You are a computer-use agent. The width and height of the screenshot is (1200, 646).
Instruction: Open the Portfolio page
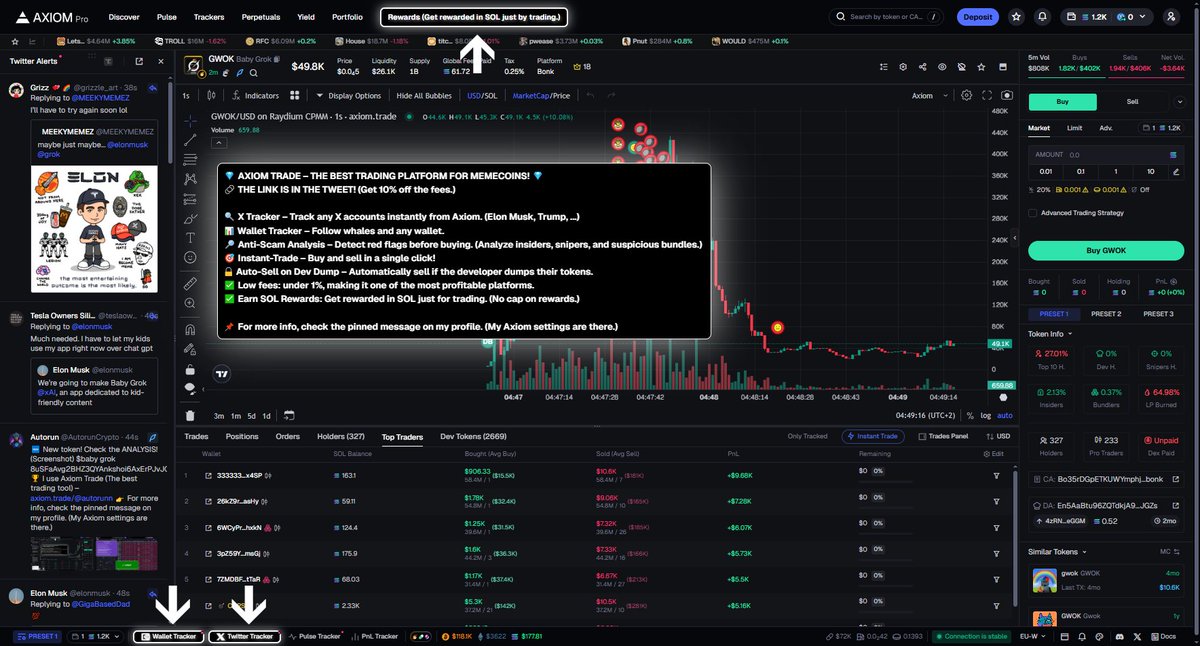click(x=347, y=17)
